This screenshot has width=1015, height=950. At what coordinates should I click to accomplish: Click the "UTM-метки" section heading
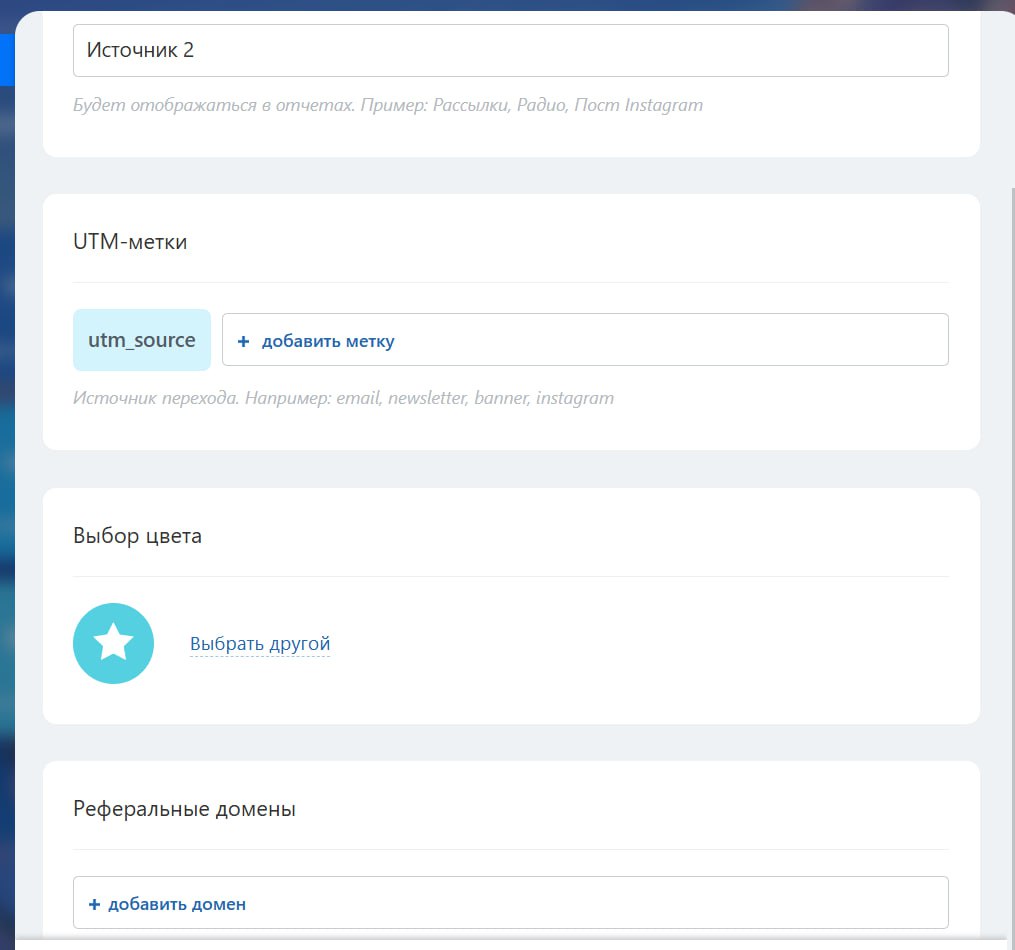pyautogui.click(x=130, y=241)
